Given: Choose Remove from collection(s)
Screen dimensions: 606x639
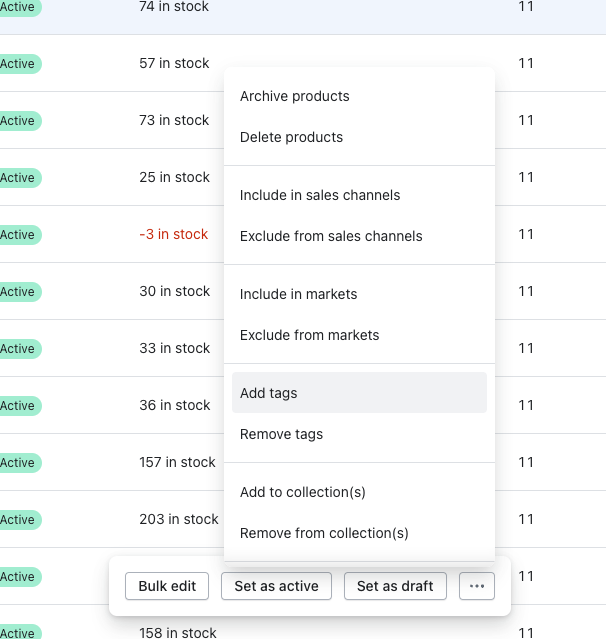Looking at the screenshot, I should (x=324, y=533).
